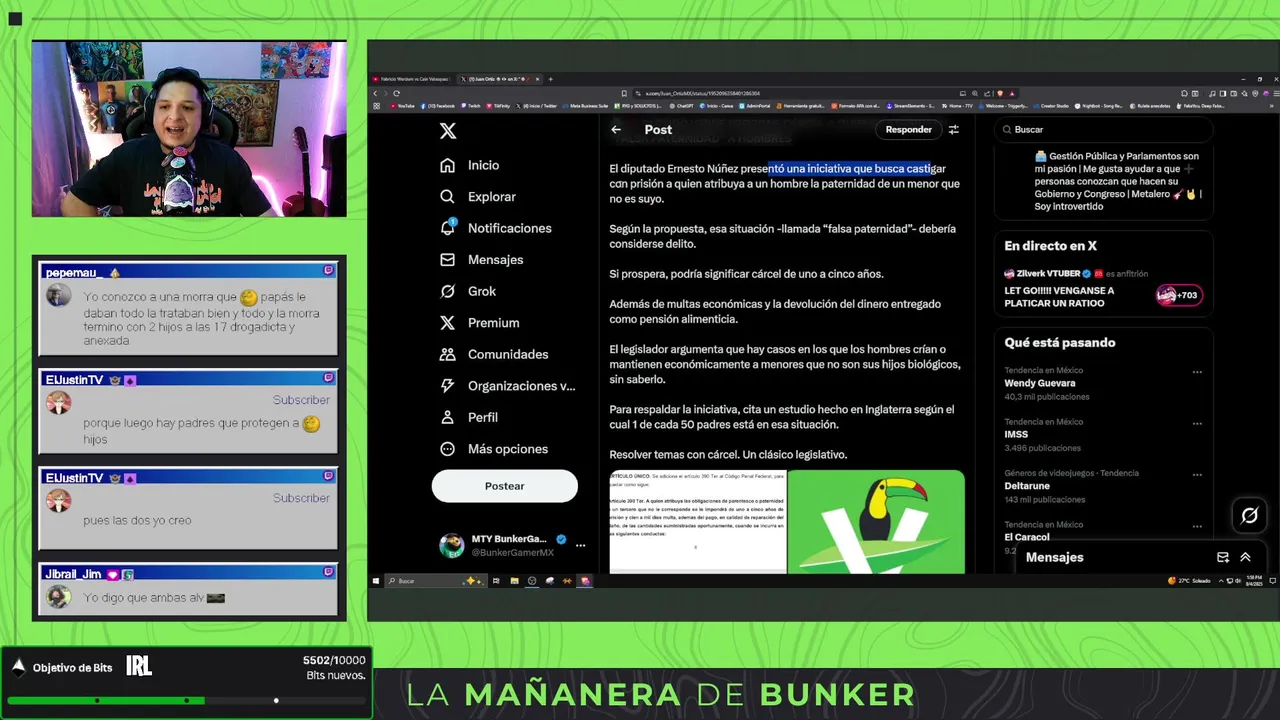This screenshot has width=1280, height=720.
Task: Open the IMSS trend
Action: tap(1016, 435)
